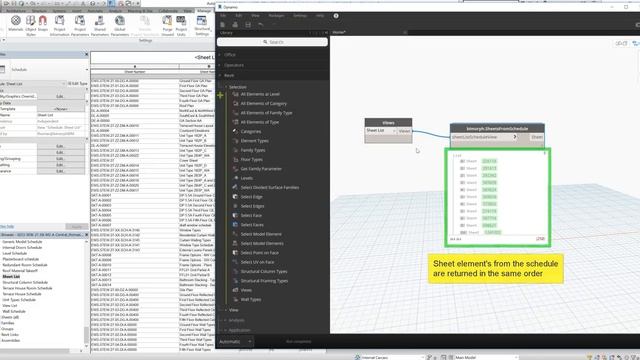Select Sheet List in the Project Browser
The height and width of the screenshot is (360, 640).
tap(11, 276)
